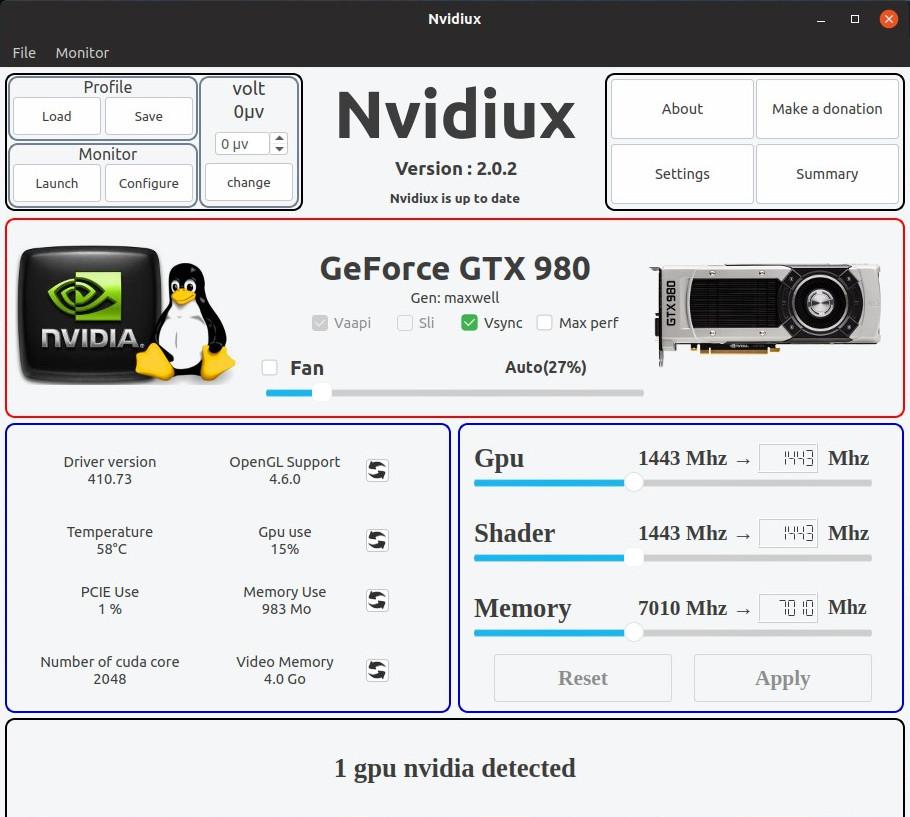
Task: Reset the clock values
Action: coord(583,678)
